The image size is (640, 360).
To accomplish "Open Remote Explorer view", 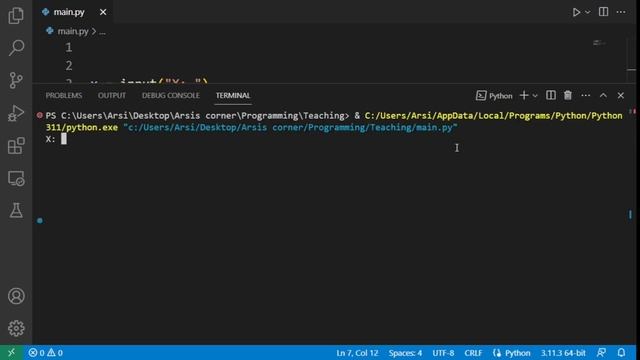I will coord(16,178).
